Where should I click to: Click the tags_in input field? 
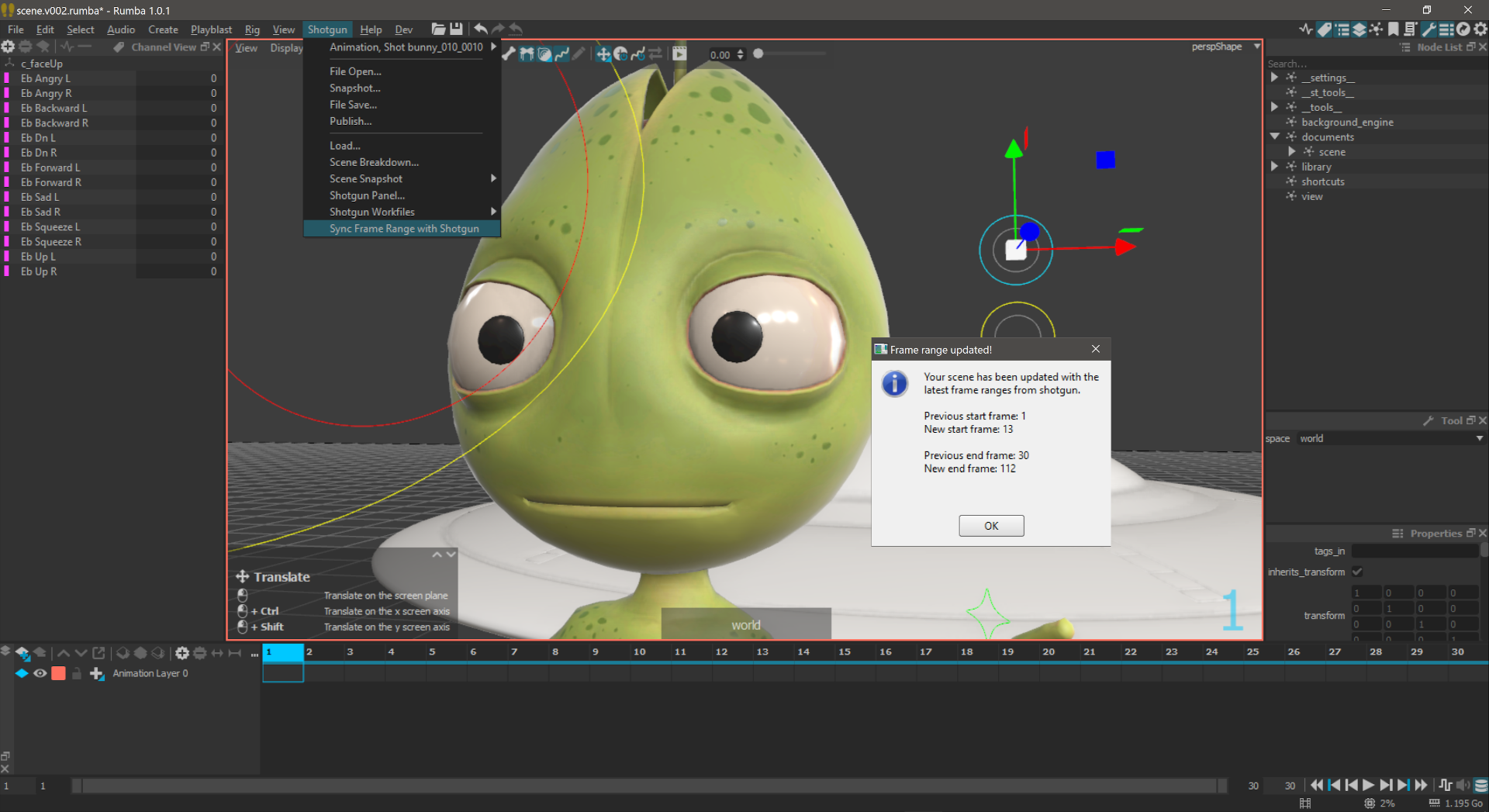[1415, 551]
